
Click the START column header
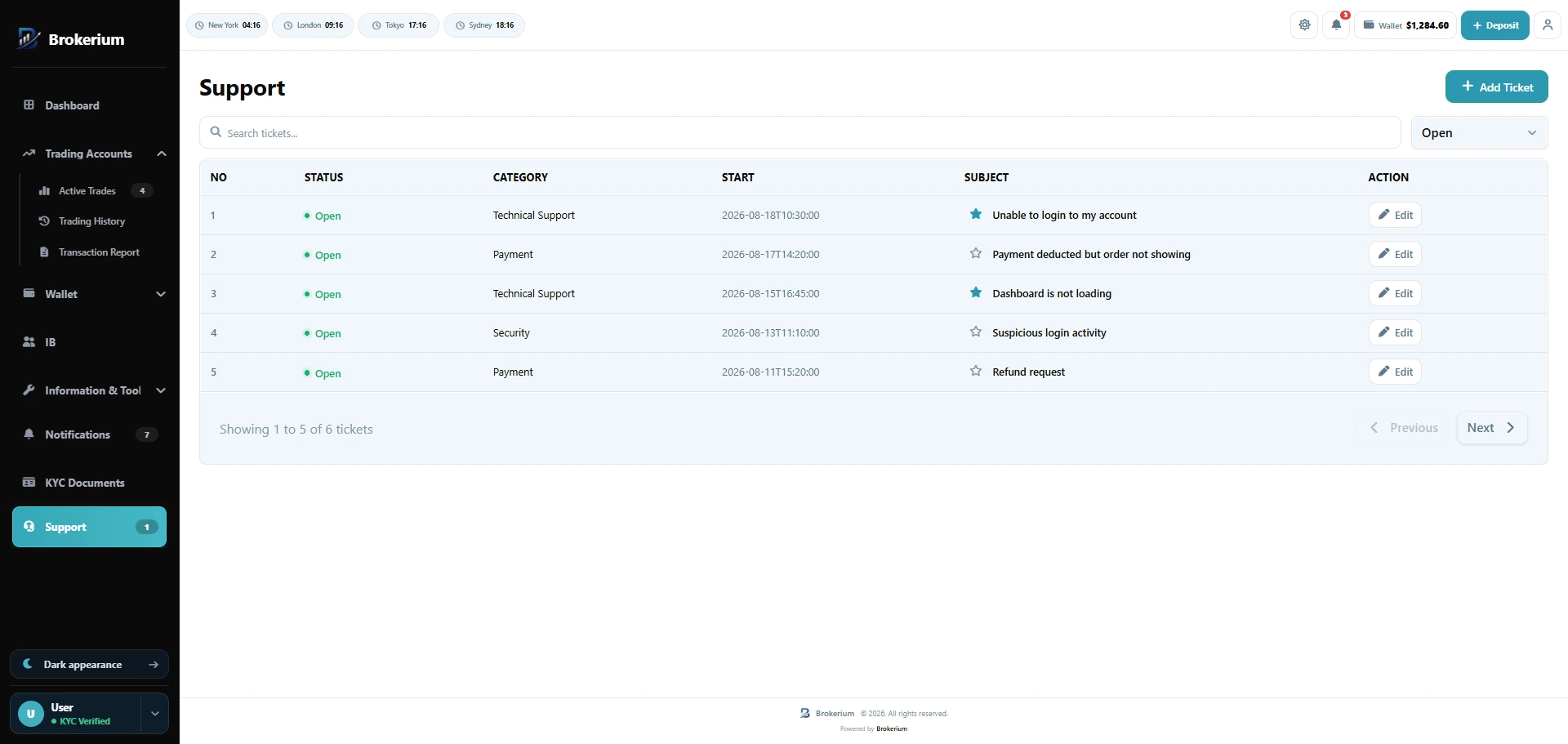coord(737,177)
